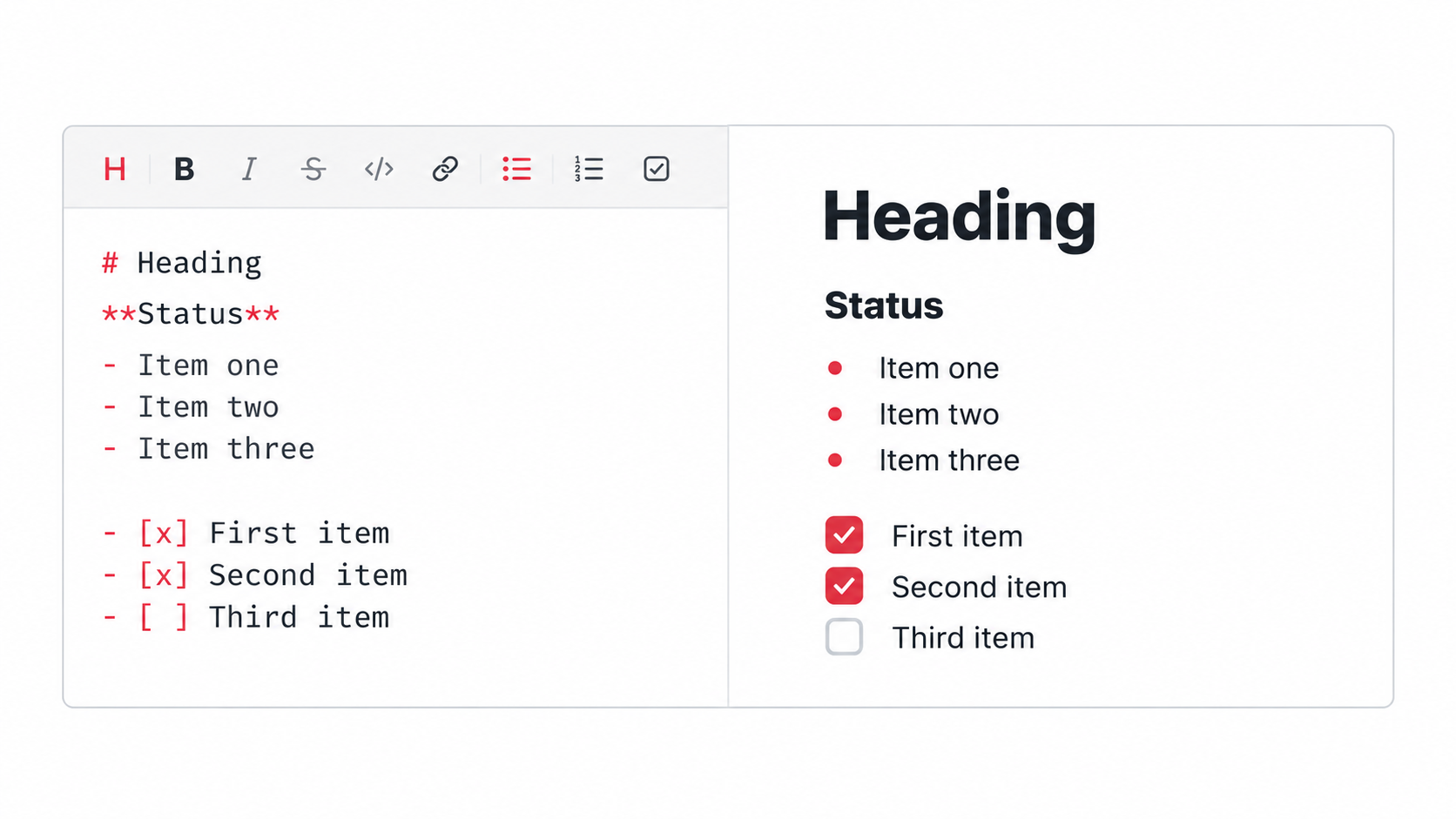Check the Third item checkbox in the preview
This screenshot has height=819, width=1456.
tap(844, 637)
